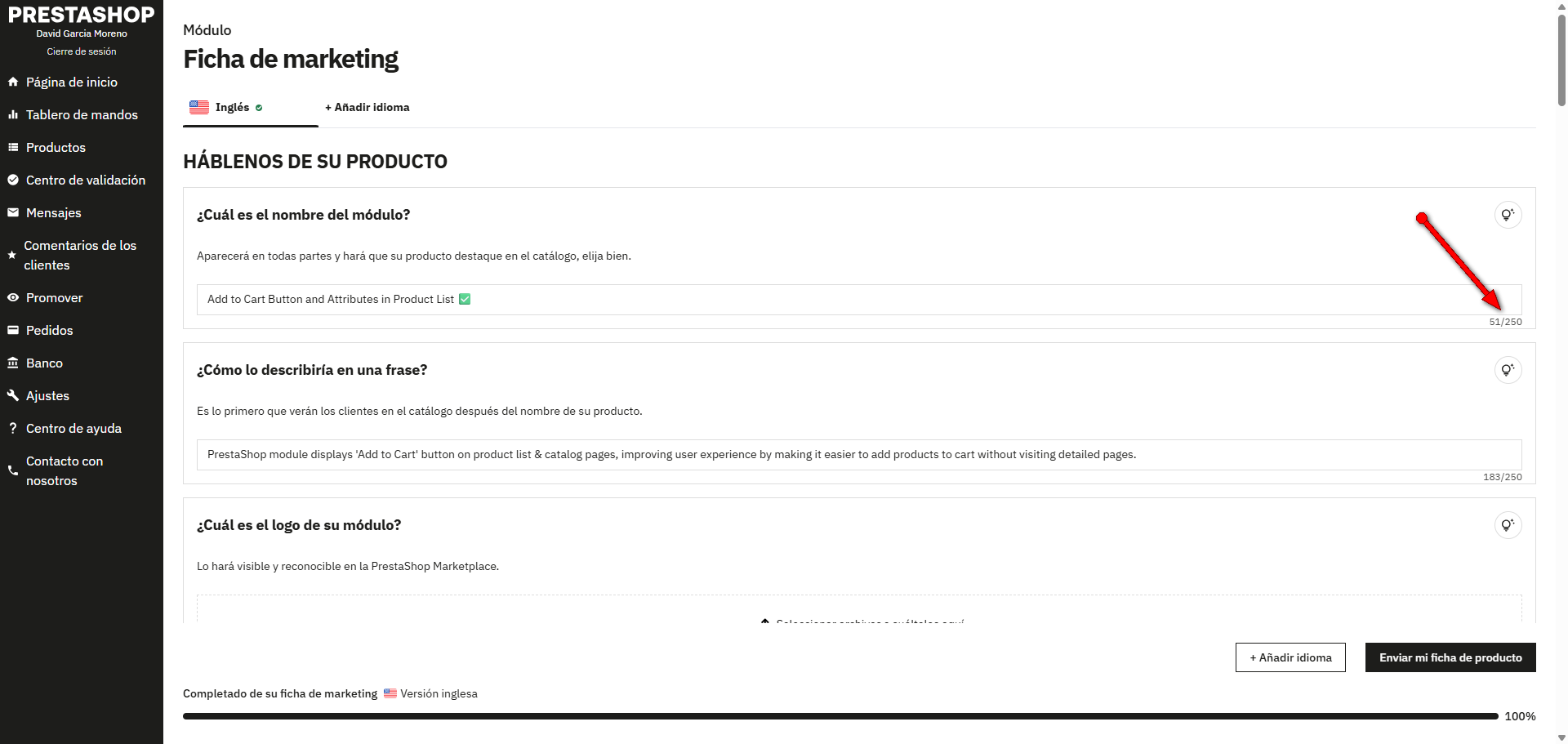Click the Productos list icon

13,147
